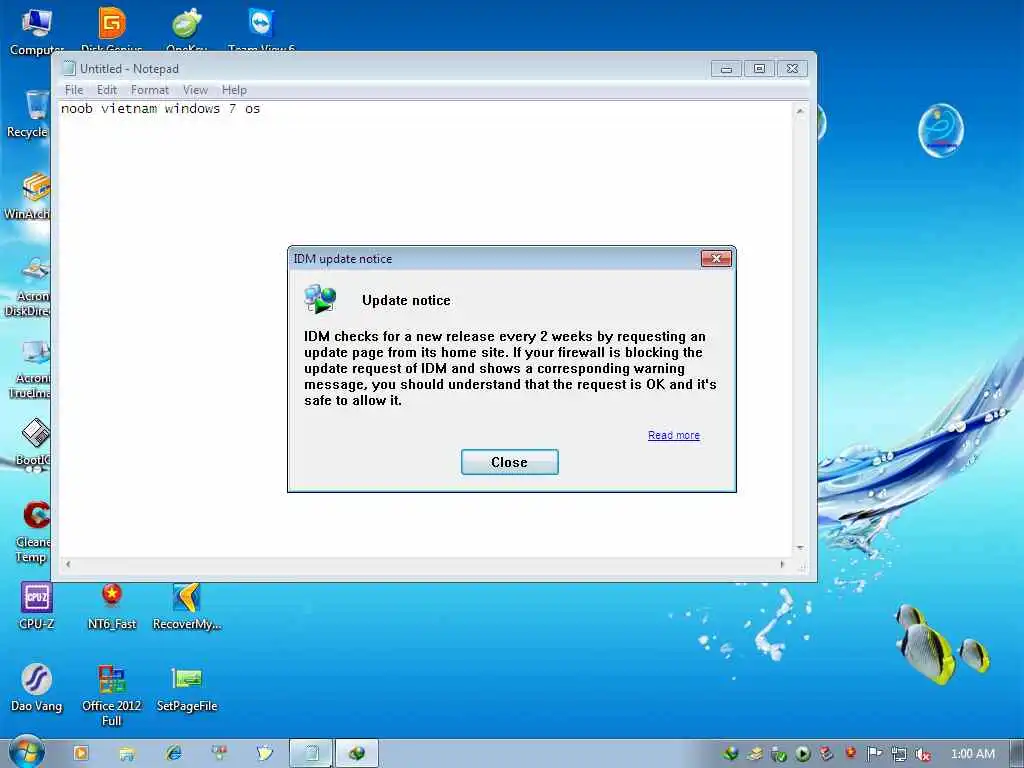Open the Action Center flag tray icon
The width and height of the screenshot is (1024, 768).
pos(874,754)
